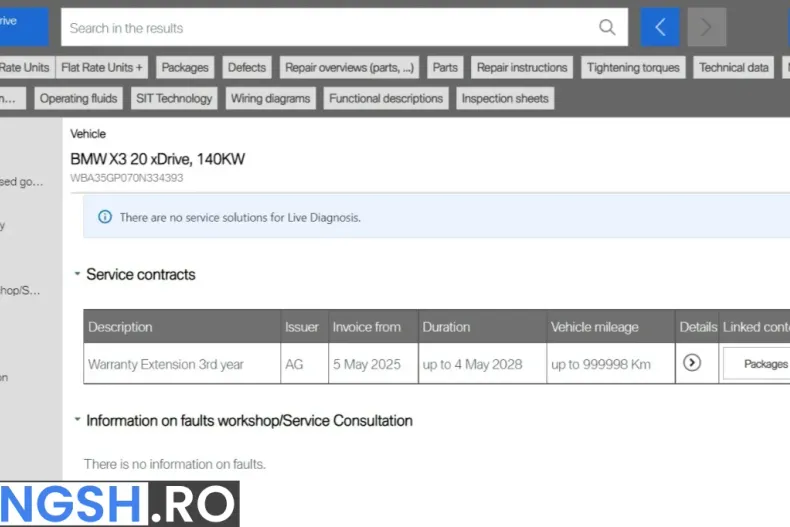Click the grey forward arrow button
The image size is (790, 527).
point(706,27)
